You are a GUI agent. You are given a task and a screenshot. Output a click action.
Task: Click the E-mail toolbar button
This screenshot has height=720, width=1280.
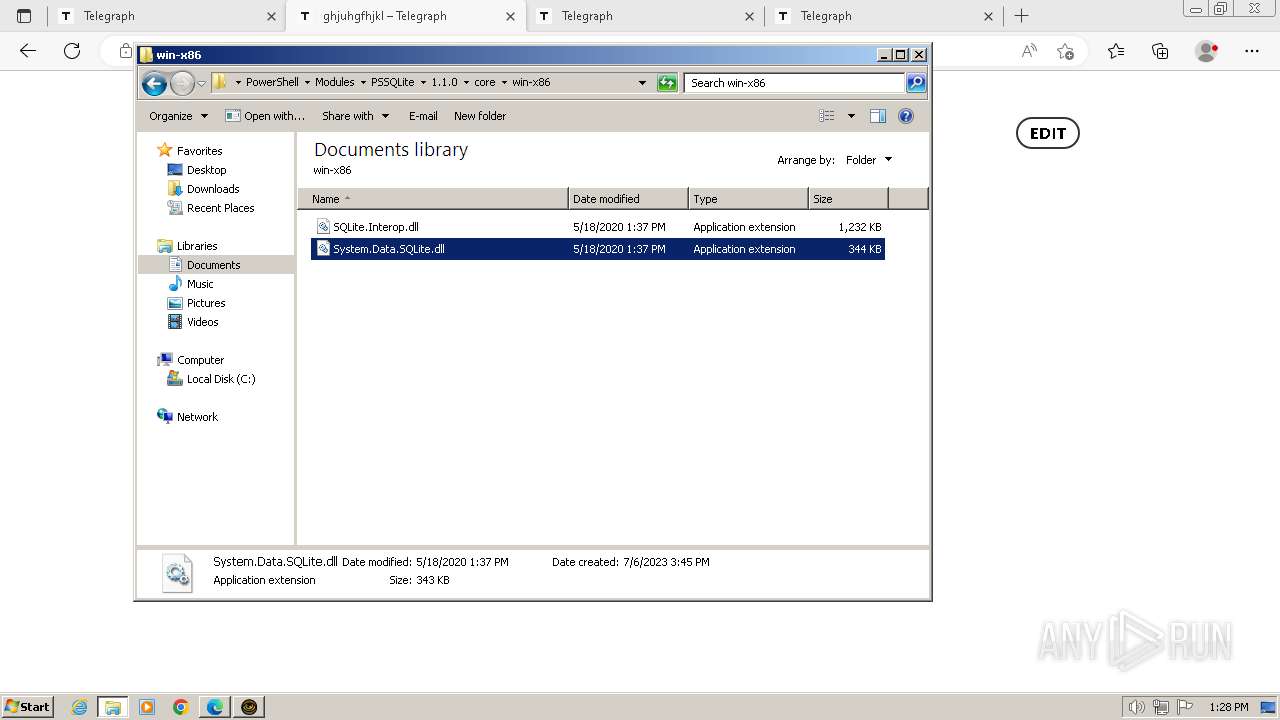click(x=423, y=116)
